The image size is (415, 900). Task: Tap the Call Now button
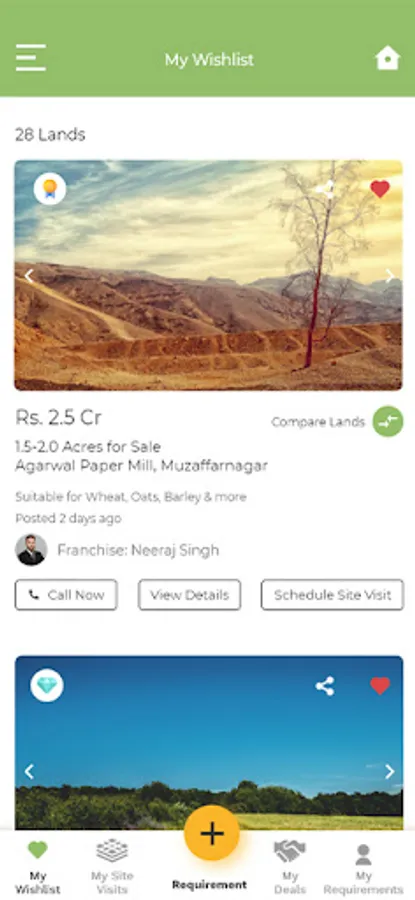tap(66, 595)
